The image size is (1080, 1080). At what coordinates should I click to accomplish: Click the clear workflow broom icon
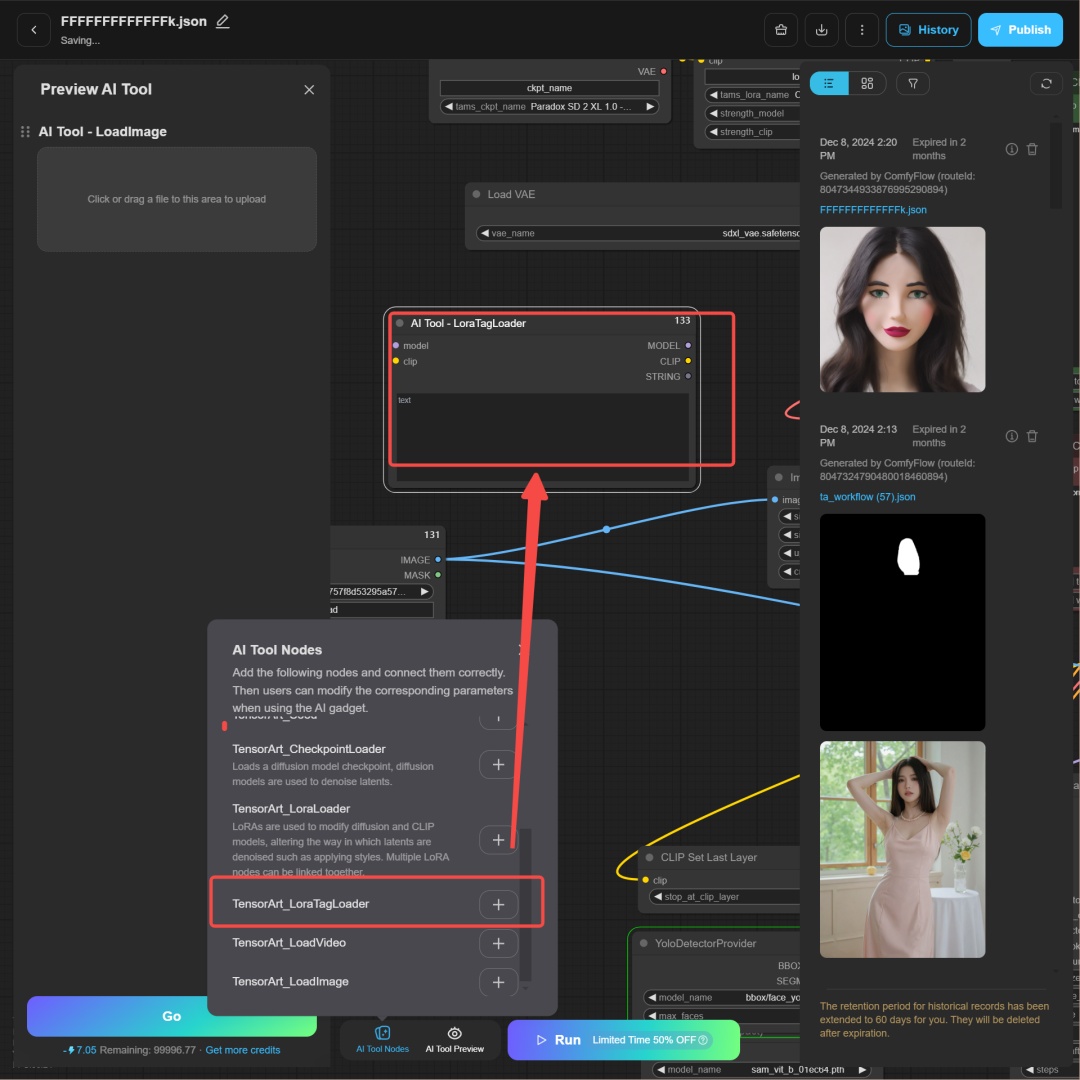(x=781, y=30)
